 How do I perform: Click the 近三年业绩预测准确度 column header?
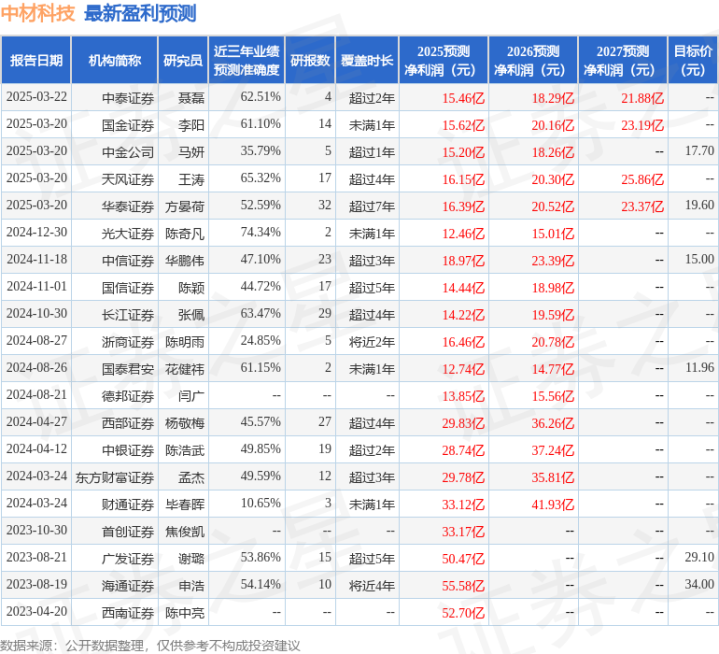[247, 60]
